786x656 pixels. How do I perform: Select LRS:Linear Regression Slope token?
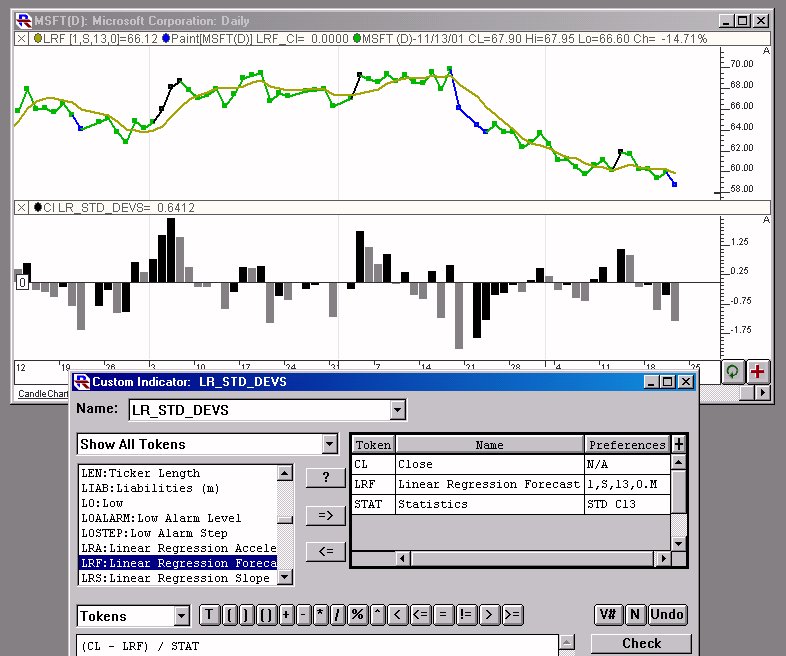[x=178, y=578]
